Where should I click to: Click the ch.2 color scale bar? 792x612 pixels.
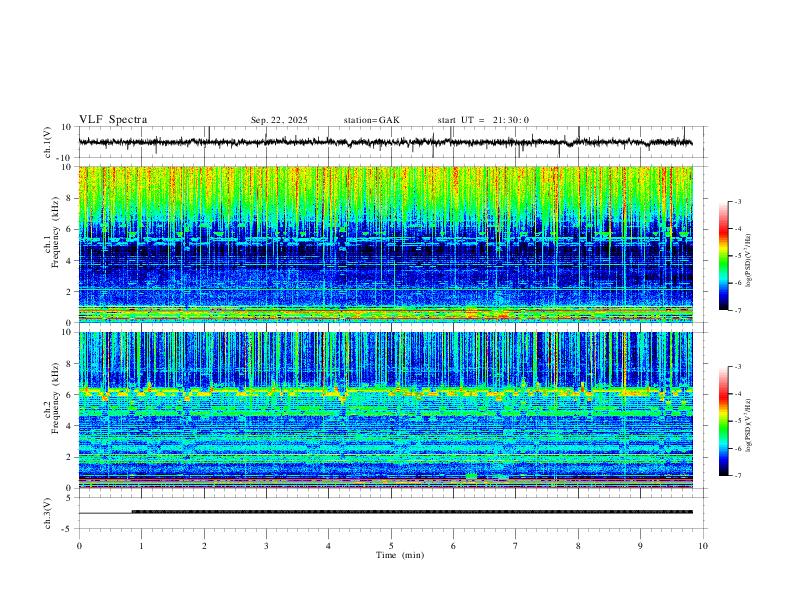point(723,421)
